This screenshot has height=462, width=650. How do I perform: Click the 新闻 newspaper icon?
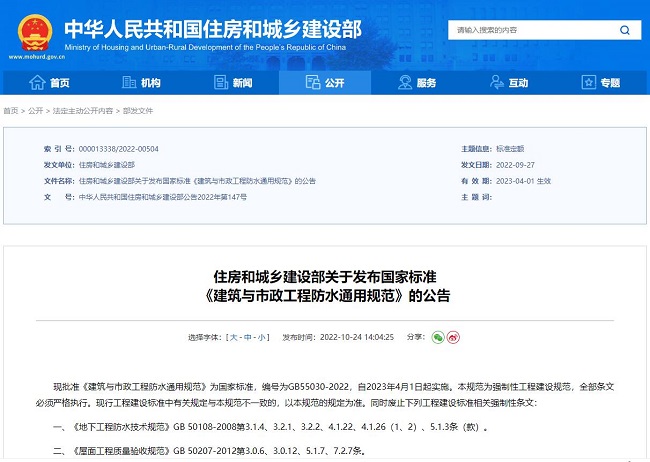coord(221,83)
